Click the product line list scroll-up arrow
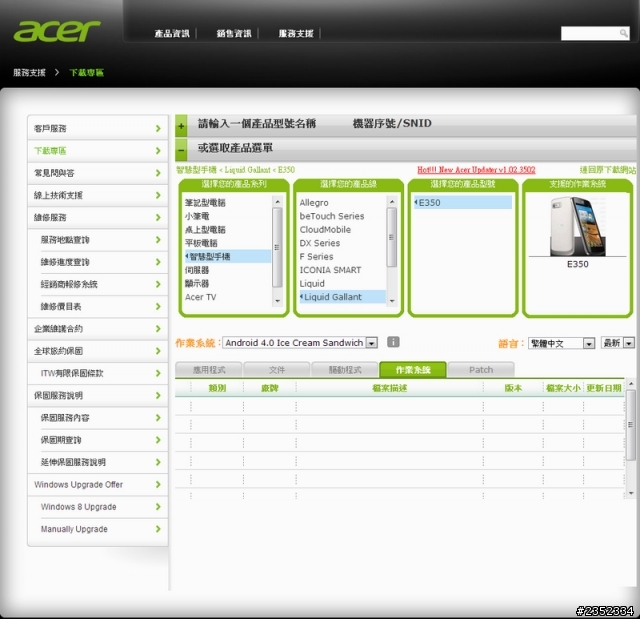The image size is (640, 619). point(392,201)
